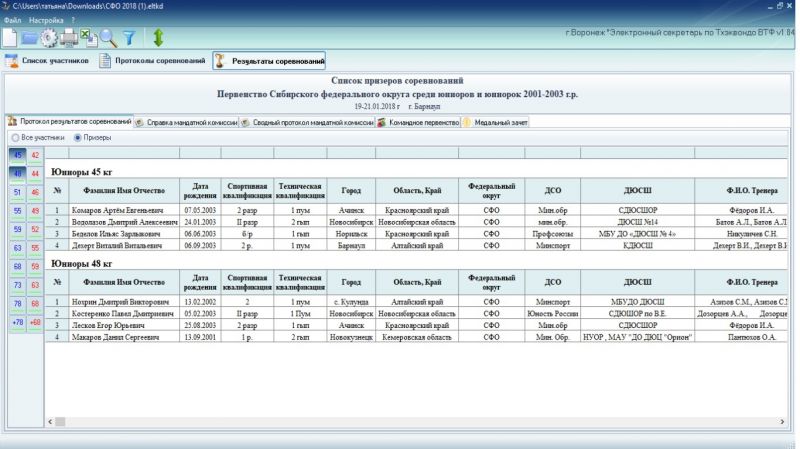Export to Excel using the spreadsheet icon

click(x=87, y=38)
